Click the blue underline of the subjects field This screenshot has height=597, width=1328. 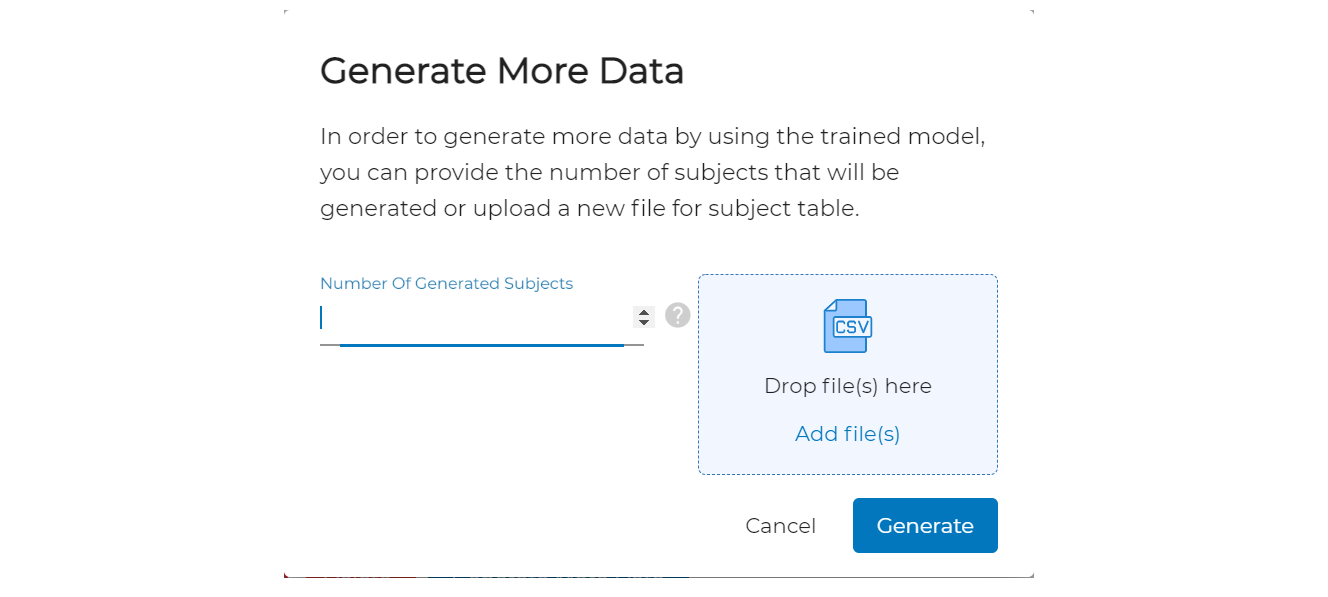point(482,345)
